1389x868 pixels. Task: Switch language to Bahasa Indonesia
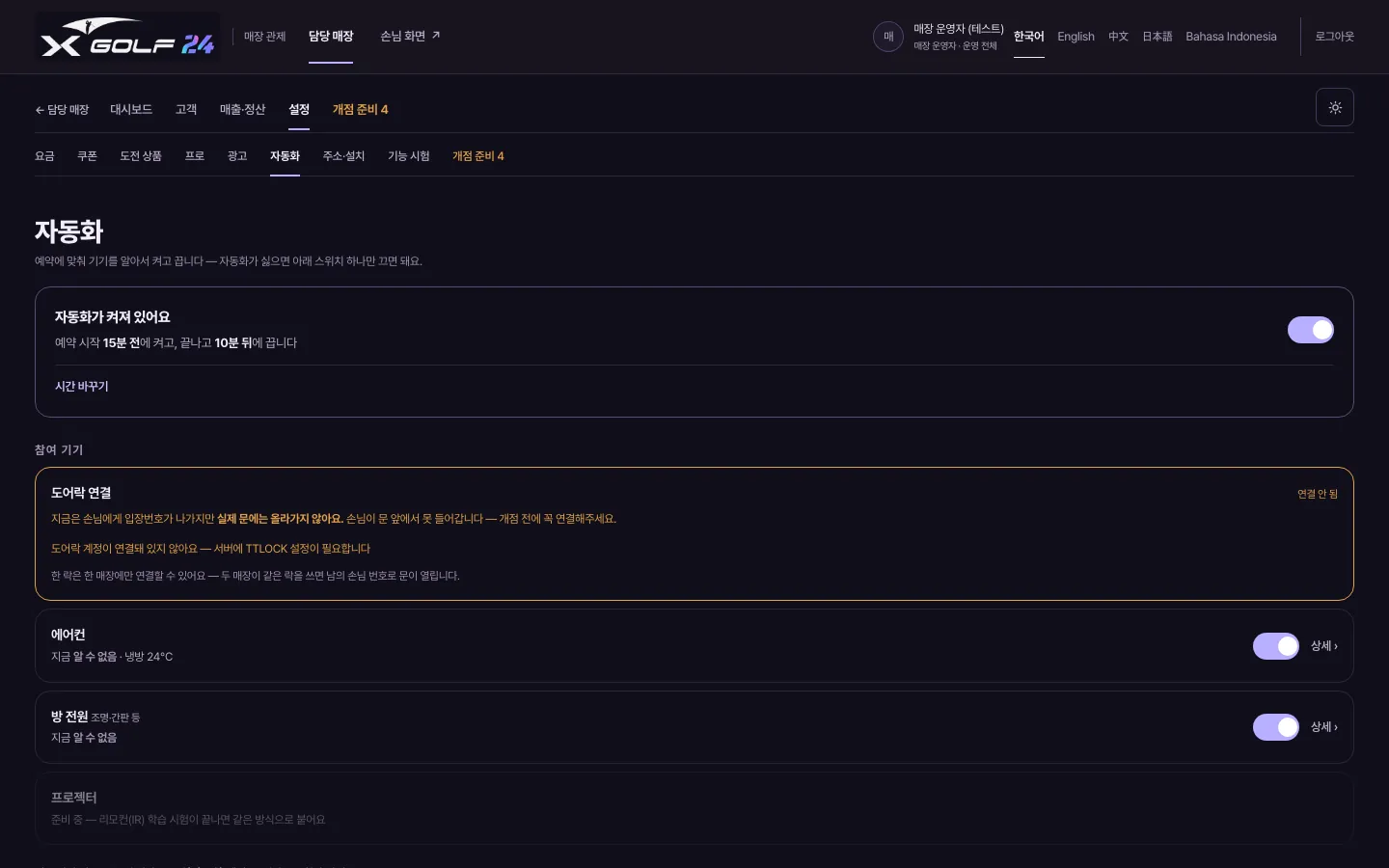click(1231, 37)
